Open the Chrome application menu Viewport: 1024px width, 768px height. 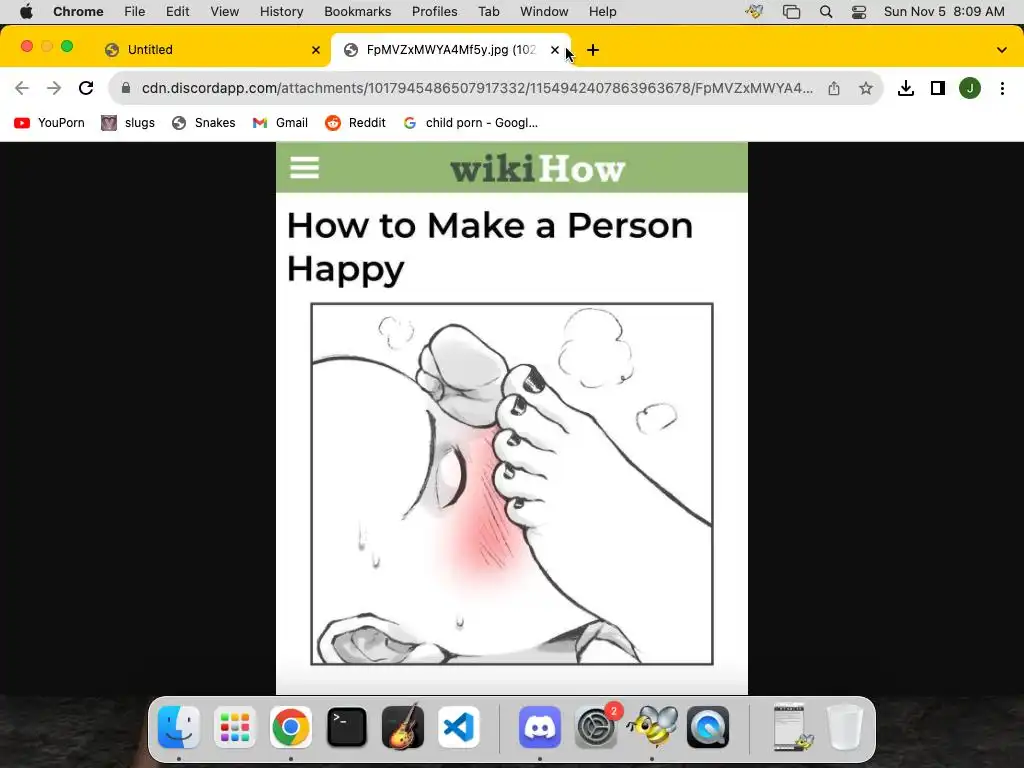pyautogui.click(x=78, y=12)
